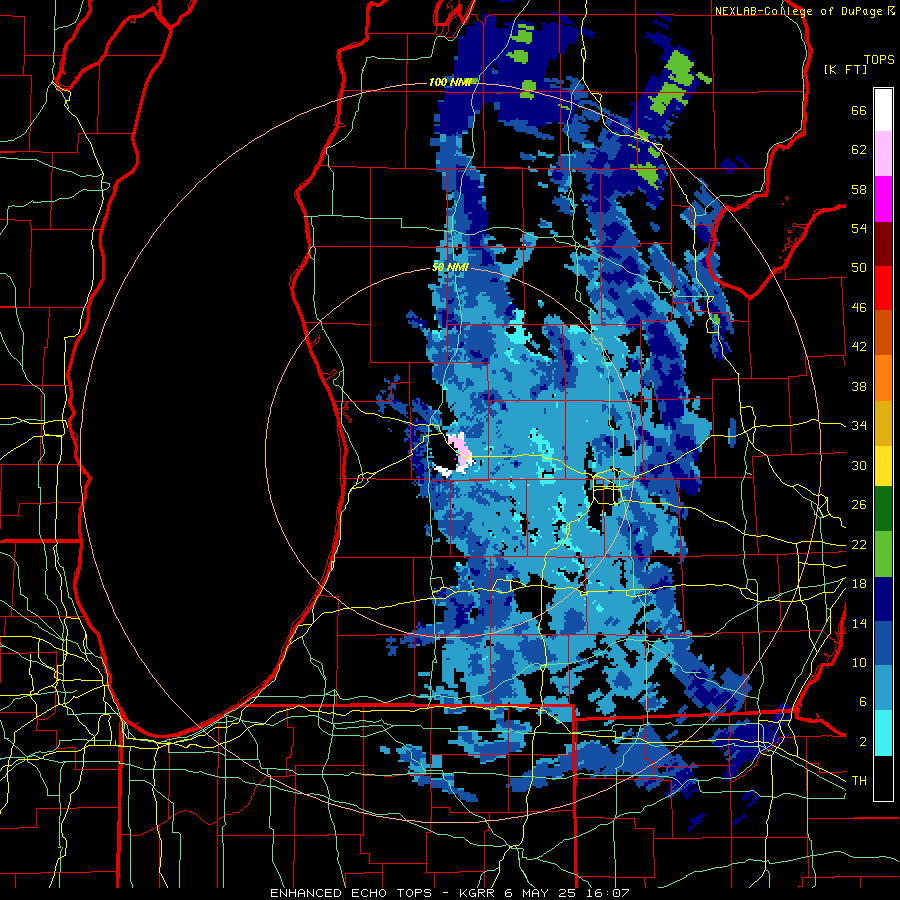Click the KGRR station identifier text
900x900 pixels.
click(479, 893)
